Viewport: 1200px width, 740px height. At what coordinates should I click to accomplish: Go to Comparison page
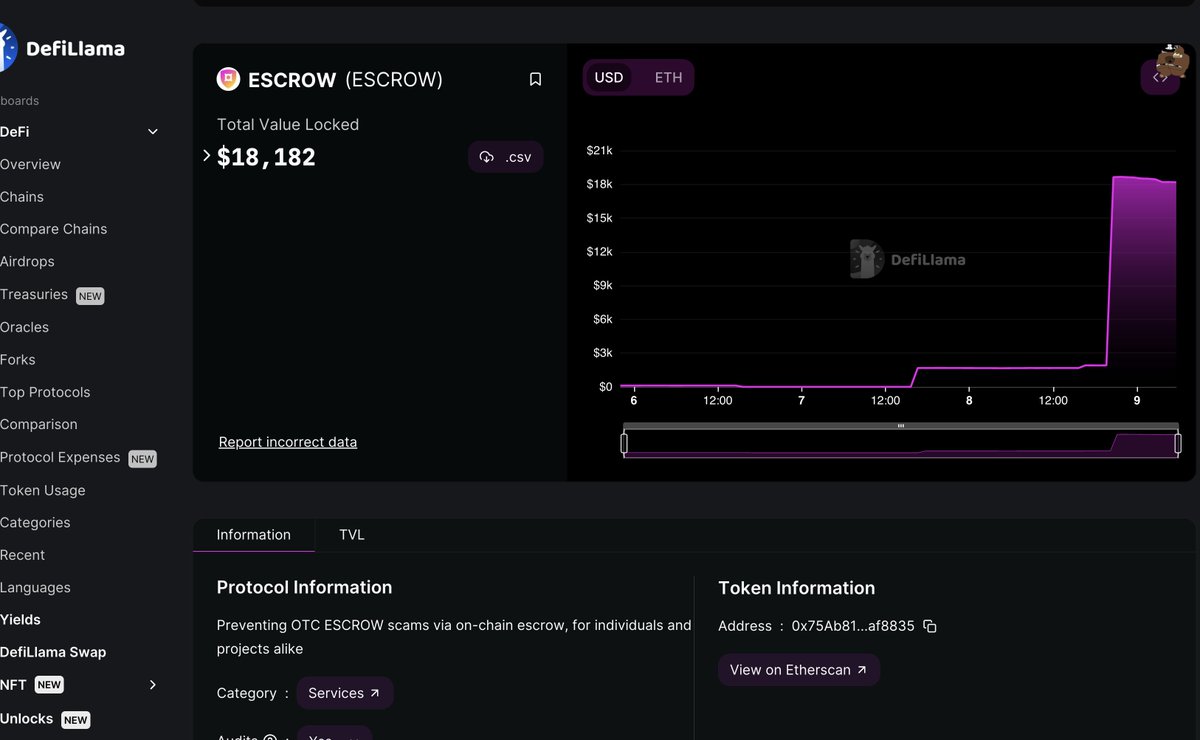(38, 424)
